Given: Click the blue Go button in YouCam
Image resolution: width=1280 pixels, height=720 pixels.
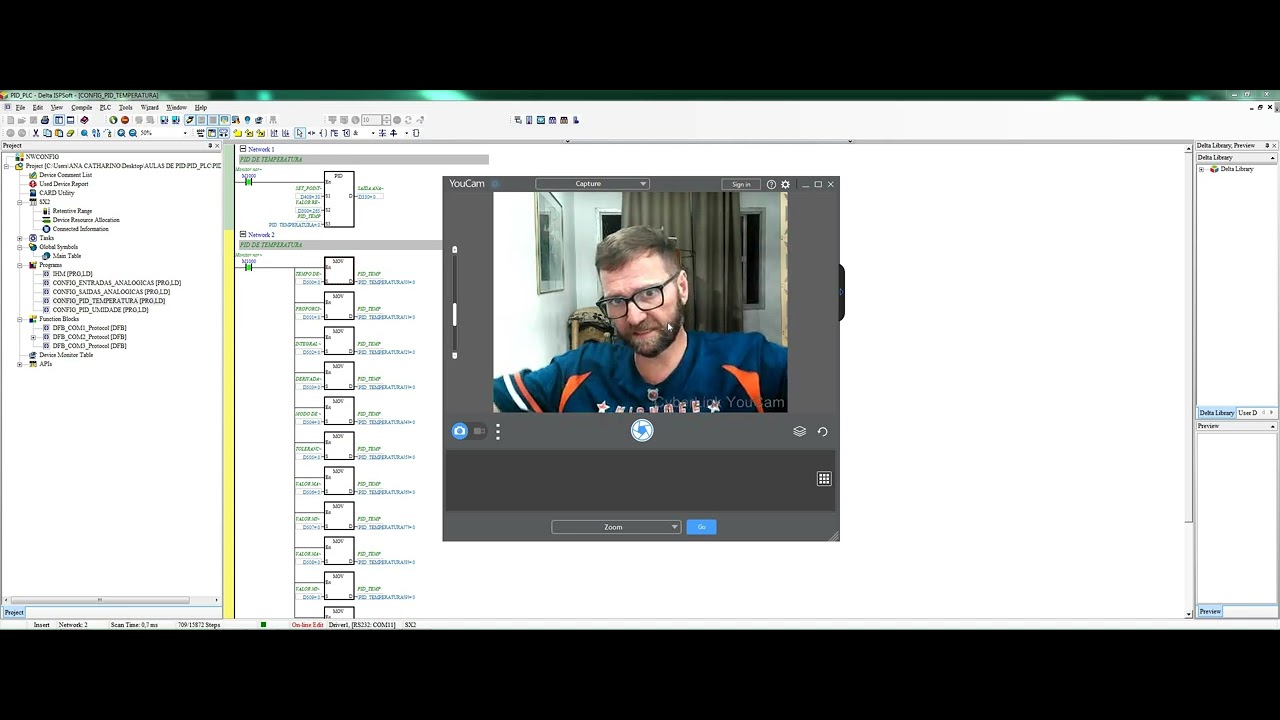Looking at the screenshot, I should click(x=701, y=527).
